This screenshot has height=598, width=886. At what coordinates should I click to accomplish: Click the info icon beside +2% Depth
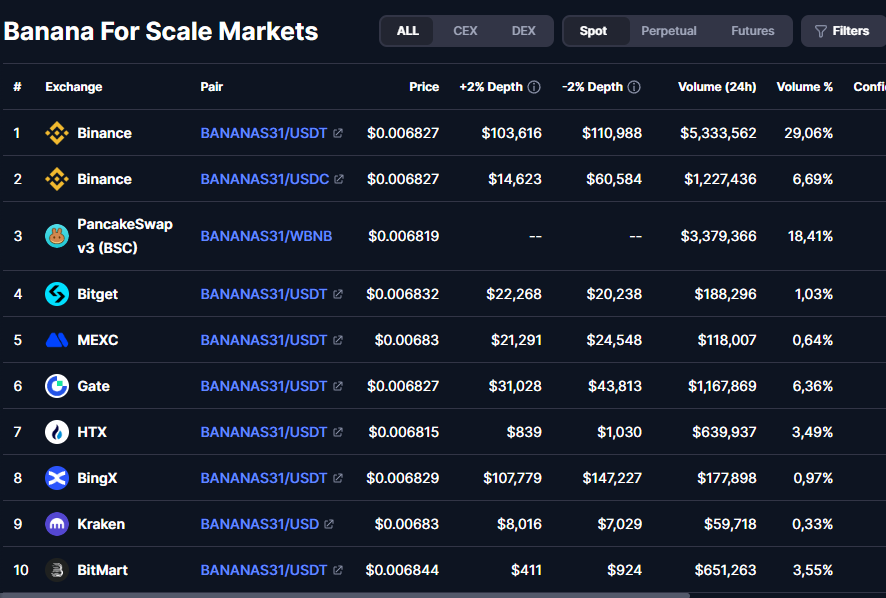534,87
